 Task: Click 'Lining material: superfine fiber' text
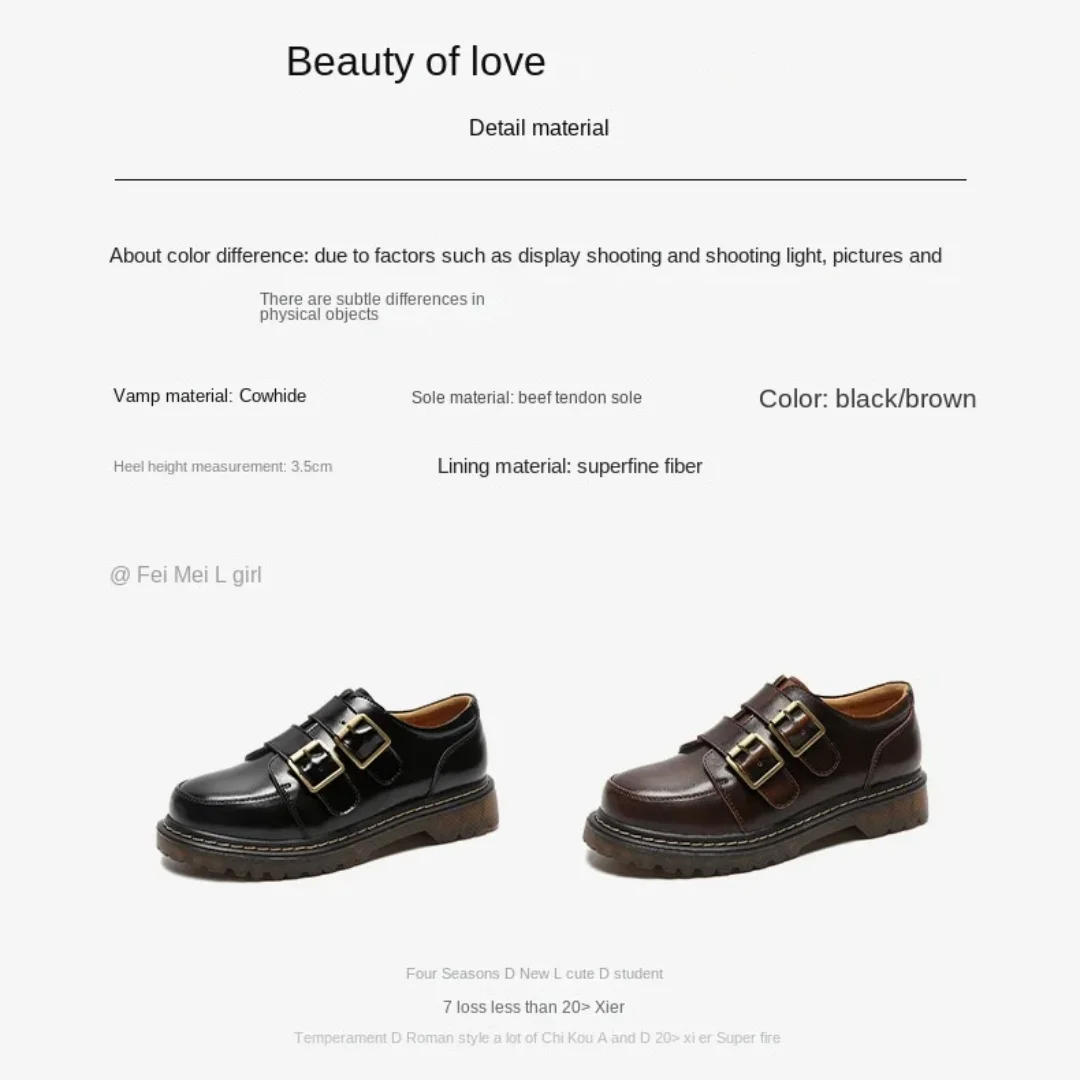click(570, 466)
